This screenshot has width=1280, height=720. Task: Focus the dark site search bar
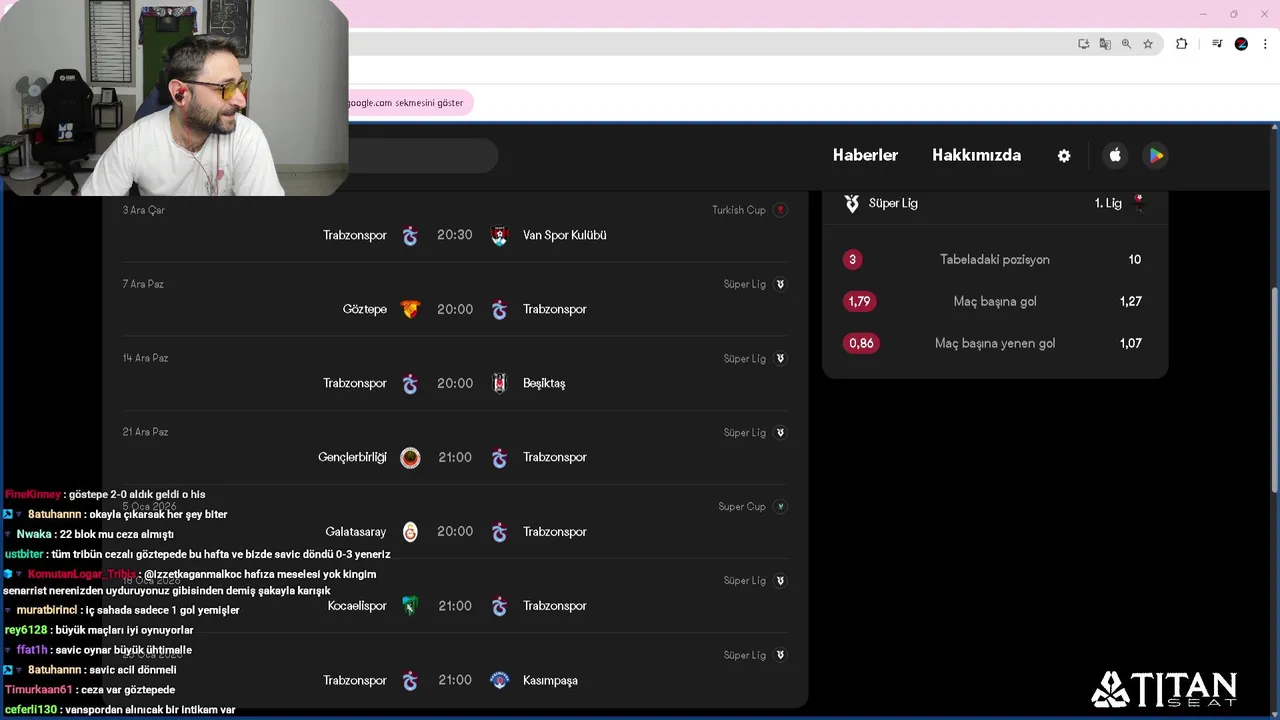423,155
